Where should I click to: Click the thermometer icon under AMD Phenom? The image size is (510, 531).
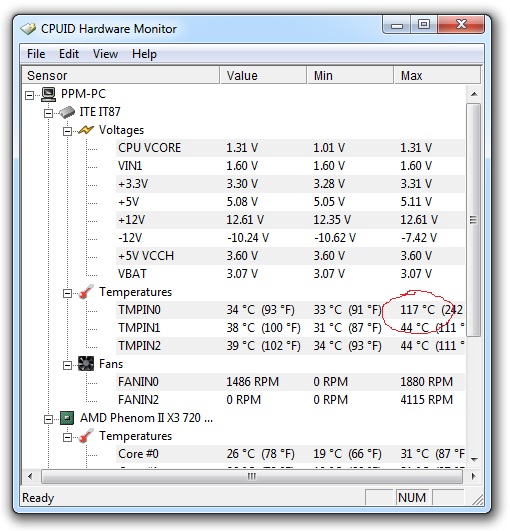click(x=86, y=436)
